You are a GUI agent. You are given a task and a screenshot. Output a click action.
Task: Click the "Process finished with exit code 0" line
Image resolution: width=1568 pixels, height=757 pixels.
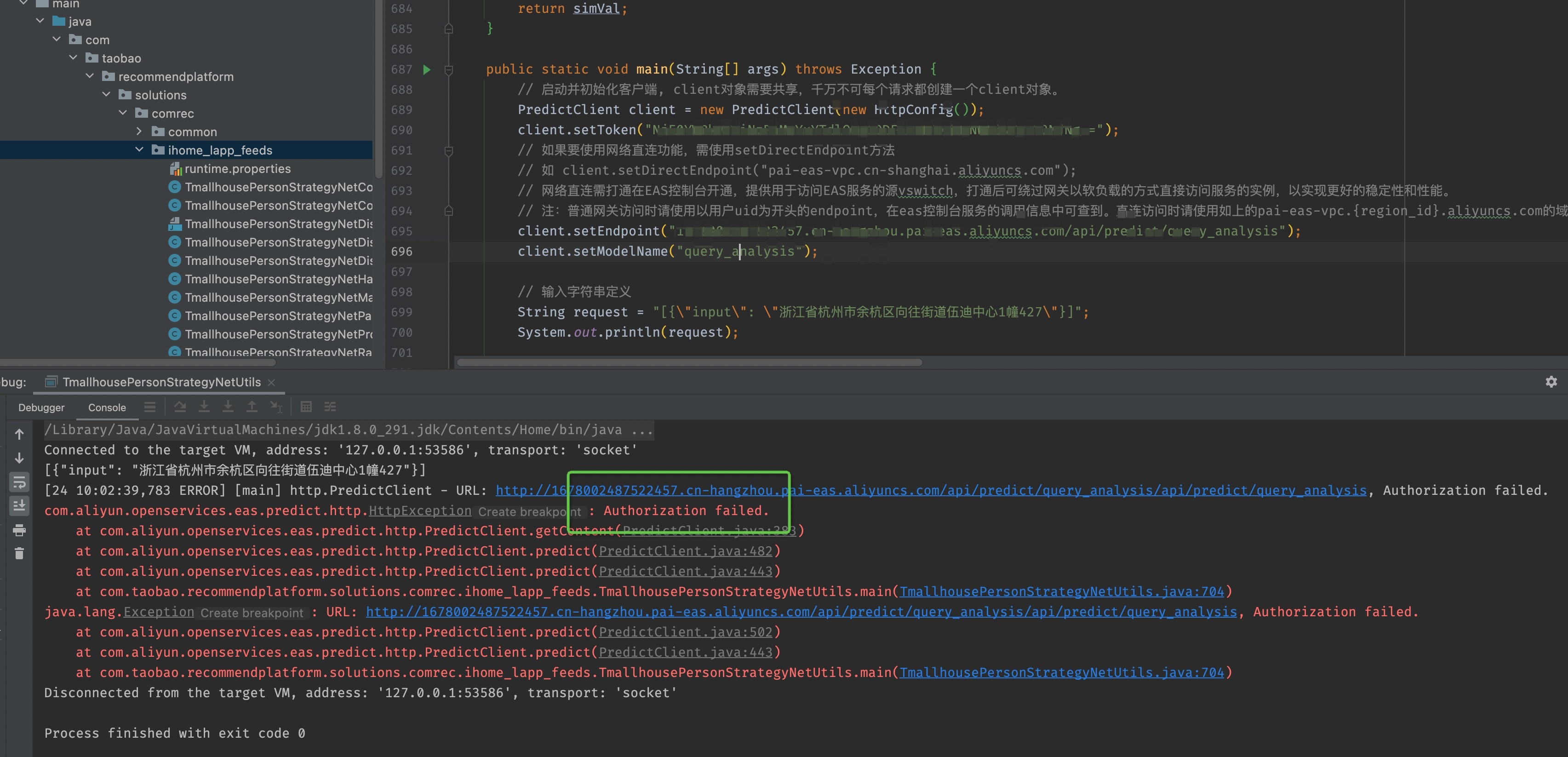[175, 733]
